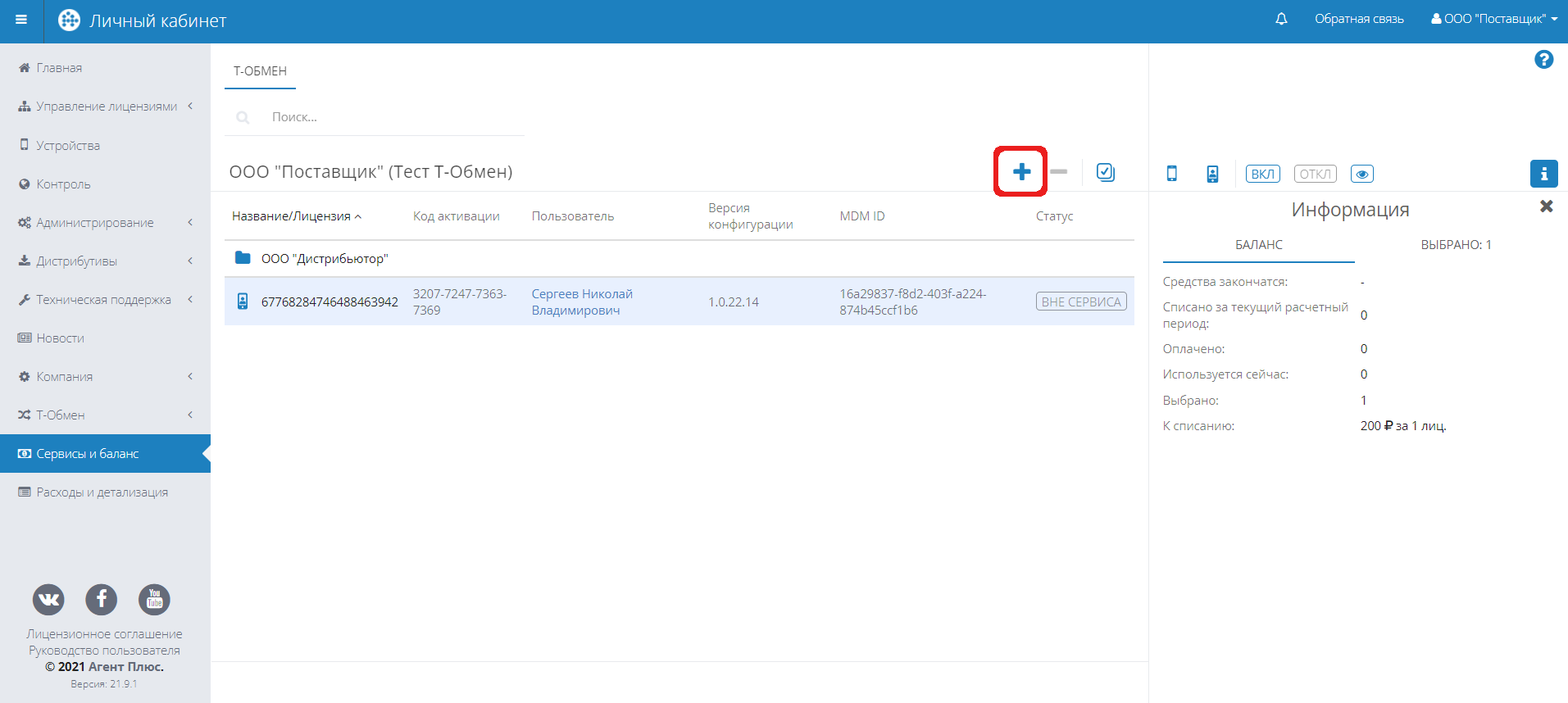The height and width of the screenshot is (703, 1568).
Task: Expand Администрирование chevron
Action: point(190,223)
